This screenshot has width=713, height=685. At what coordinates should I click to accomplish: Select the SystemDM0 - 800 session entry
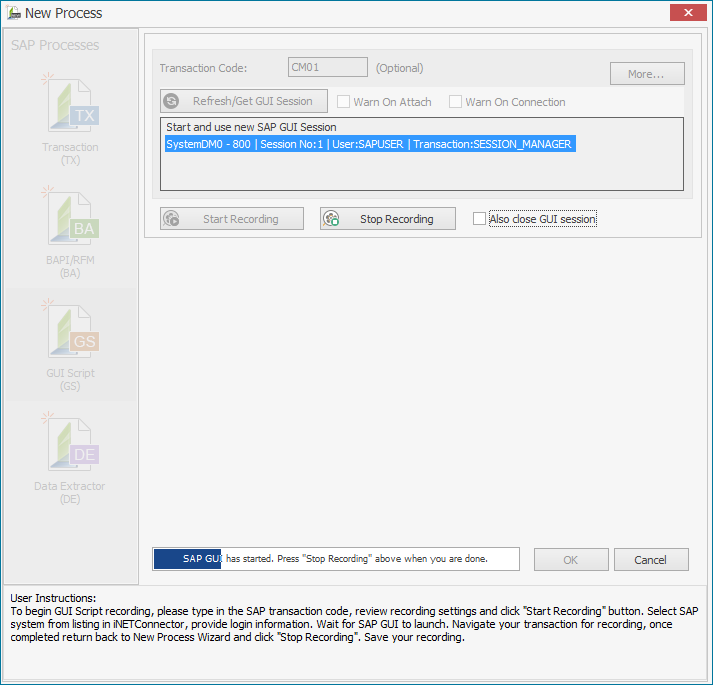coord(368,144)
